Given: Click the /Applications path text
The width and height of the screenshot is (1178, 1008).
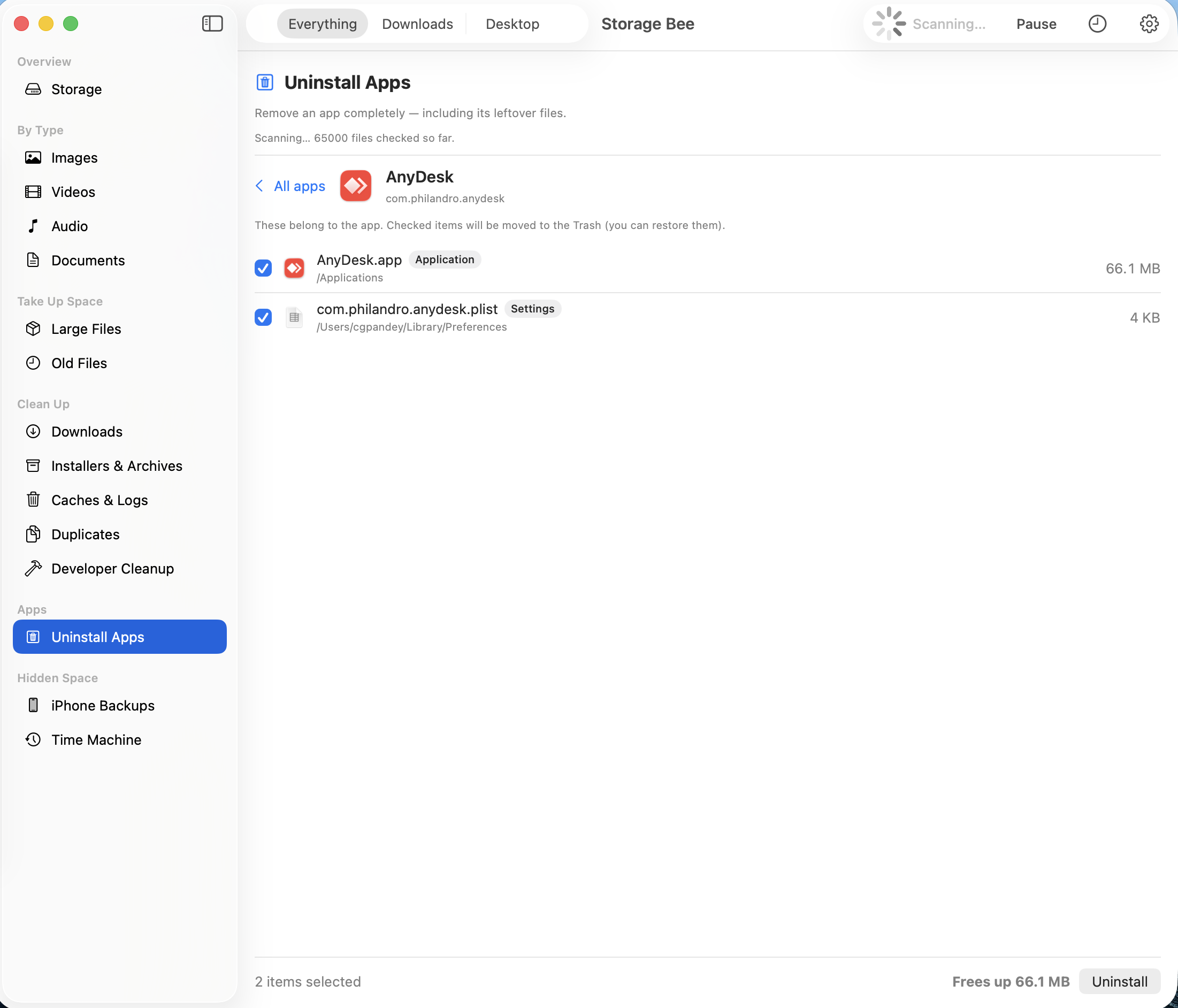Looking at the screenshot, I should click(x=350, y=278).
